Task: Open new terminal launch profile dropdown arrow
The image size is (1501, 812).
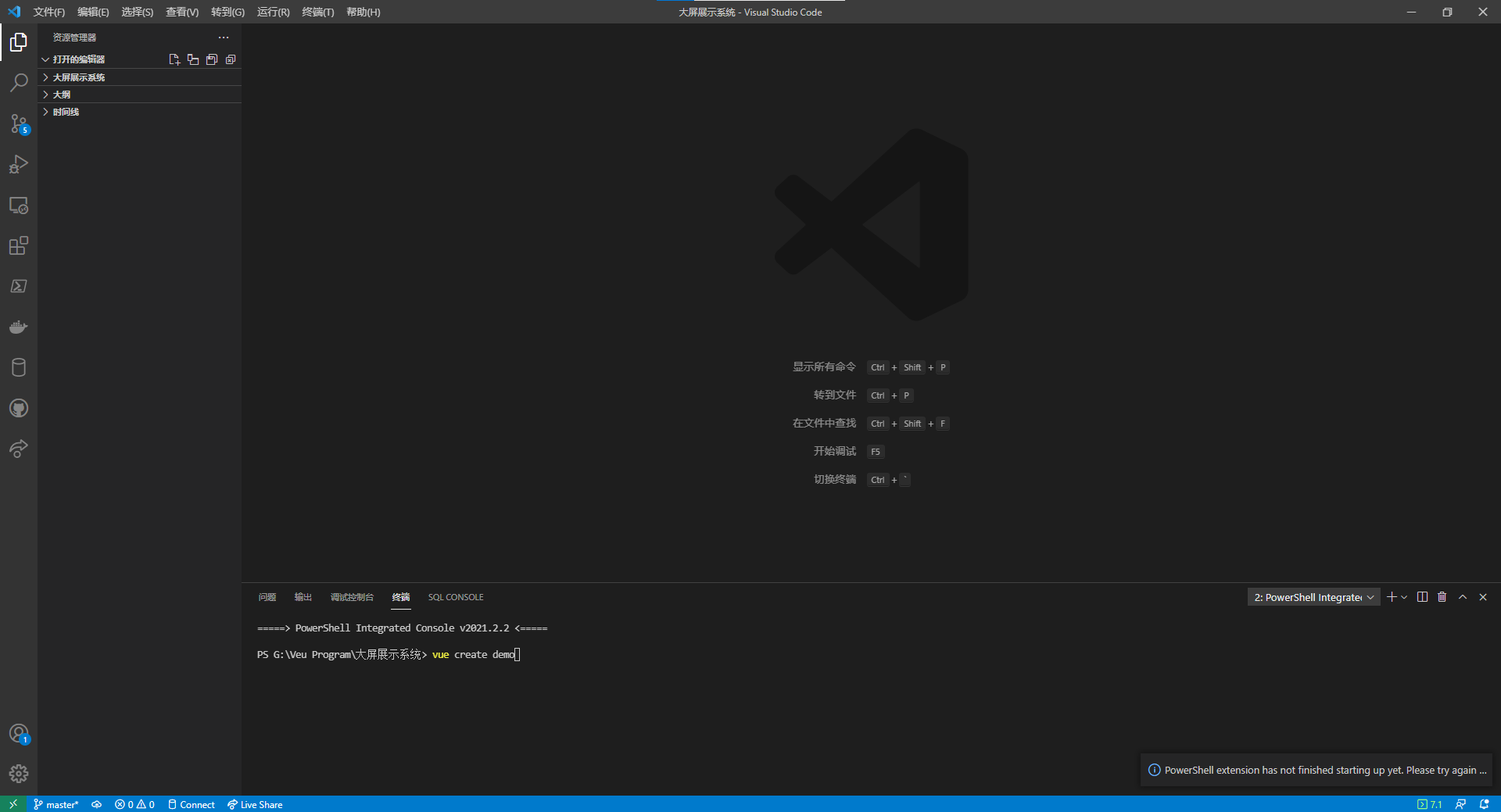Action: 1404,597
